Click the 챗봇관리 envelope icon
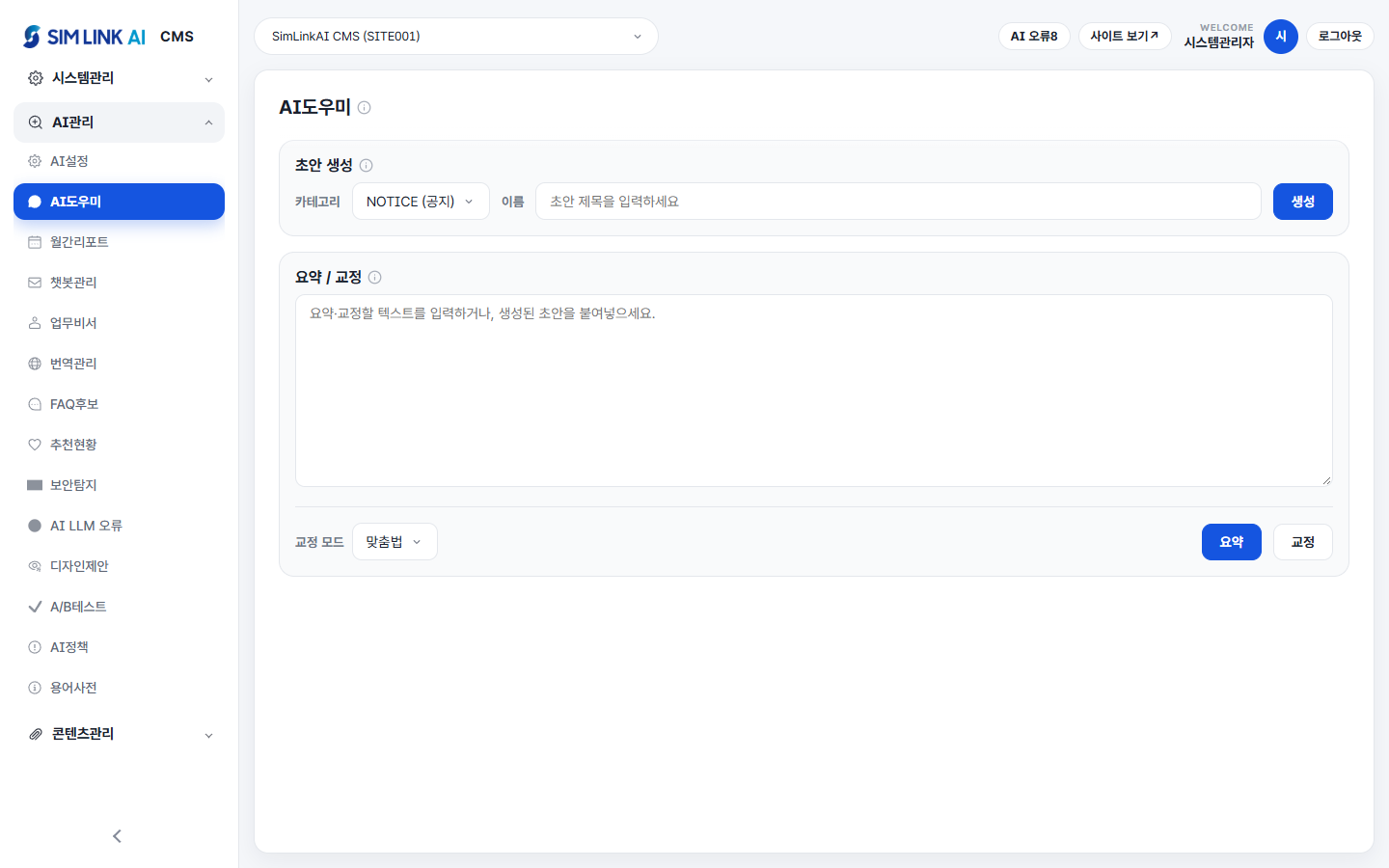 (x=35, y=283)
